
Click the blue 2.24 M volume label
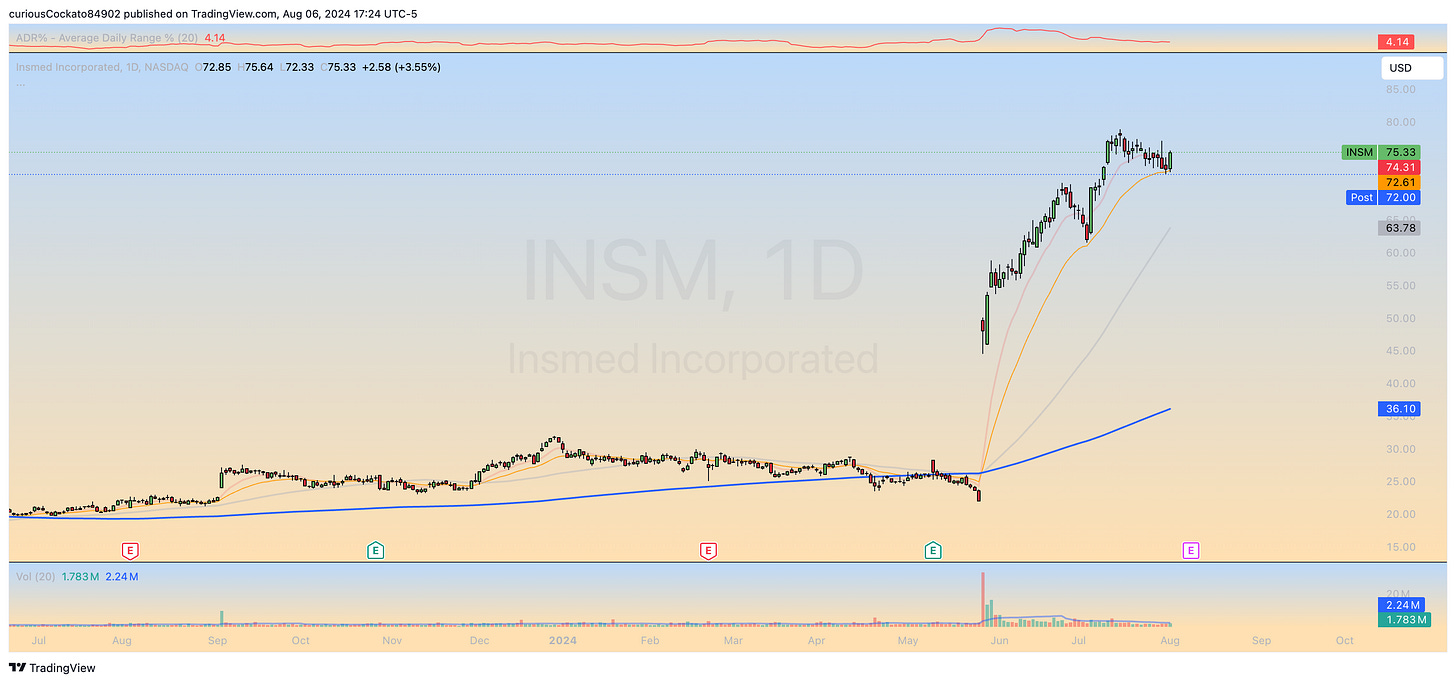tap(1402, 604)
